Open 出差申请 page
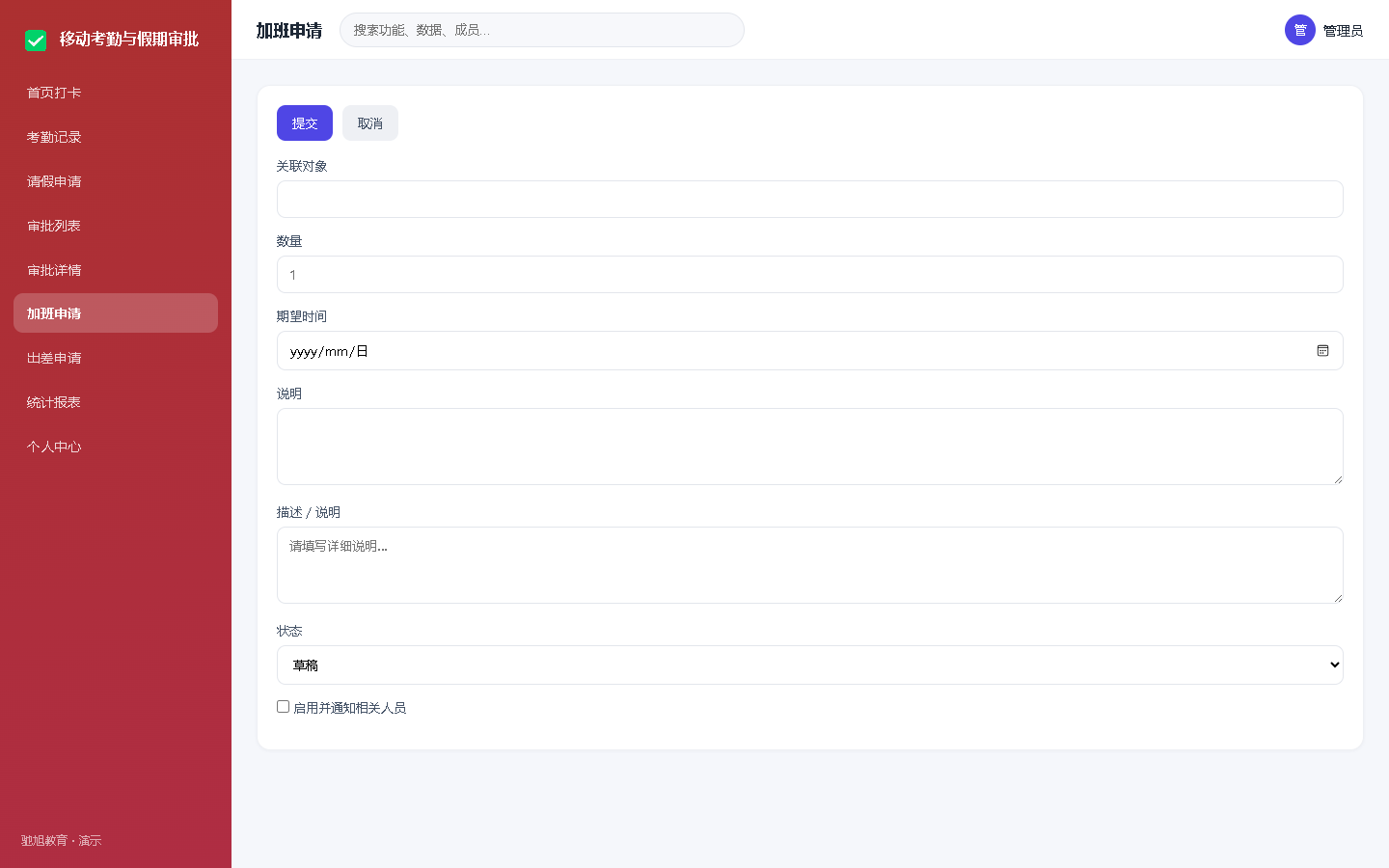The height and width of the screenshot is (868, 1389). point(116,358)
